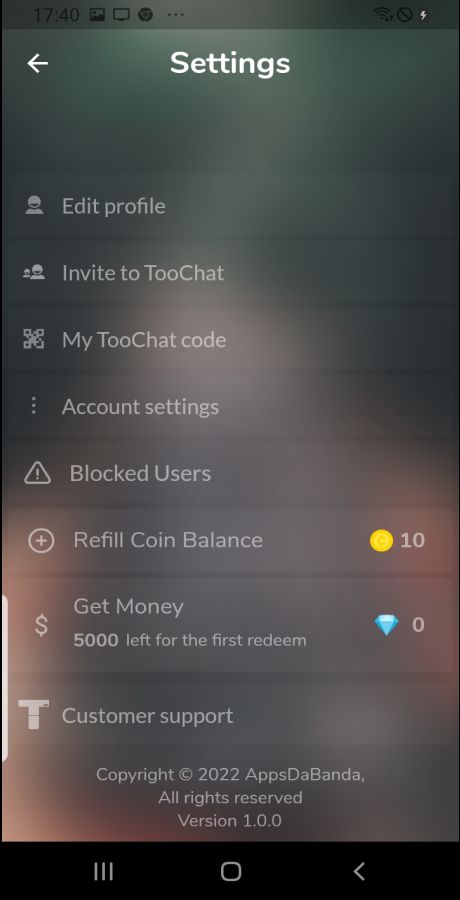This screenshot has height=900, width=460.
Task: Open My TooChat code
Action: pyautogui.click(x=230, y=339)
